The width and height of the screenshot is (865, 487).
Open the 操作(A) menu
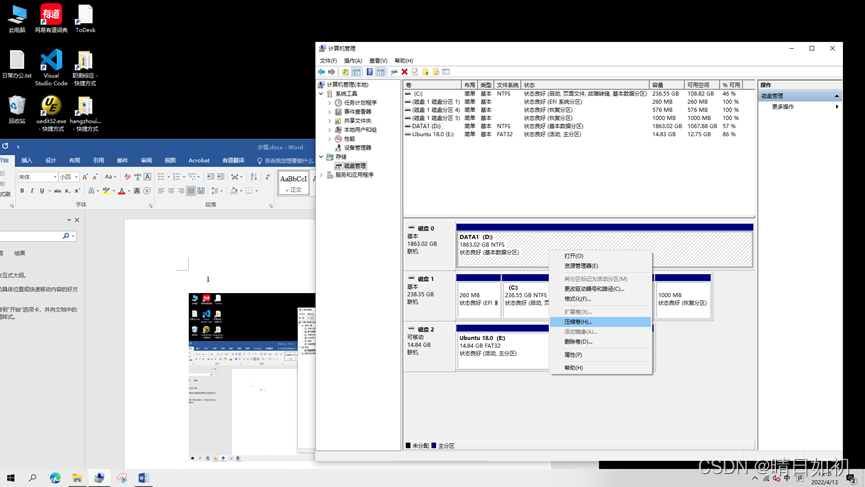(353, 61)
